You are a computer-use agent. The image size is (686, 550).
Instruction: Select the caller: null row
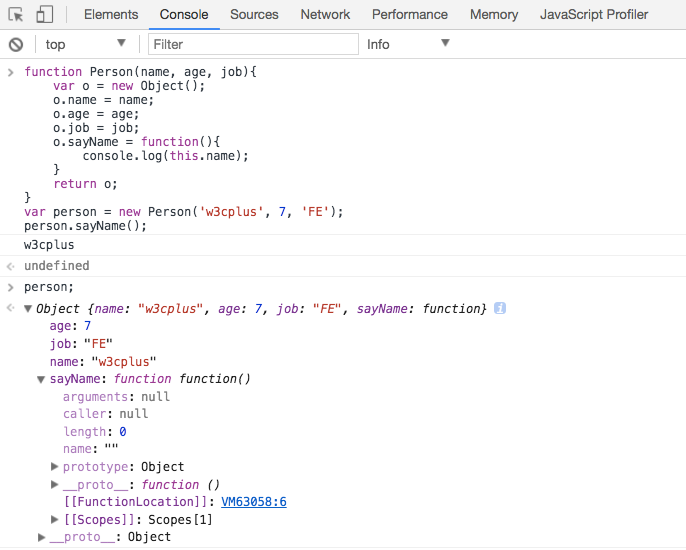105,414
